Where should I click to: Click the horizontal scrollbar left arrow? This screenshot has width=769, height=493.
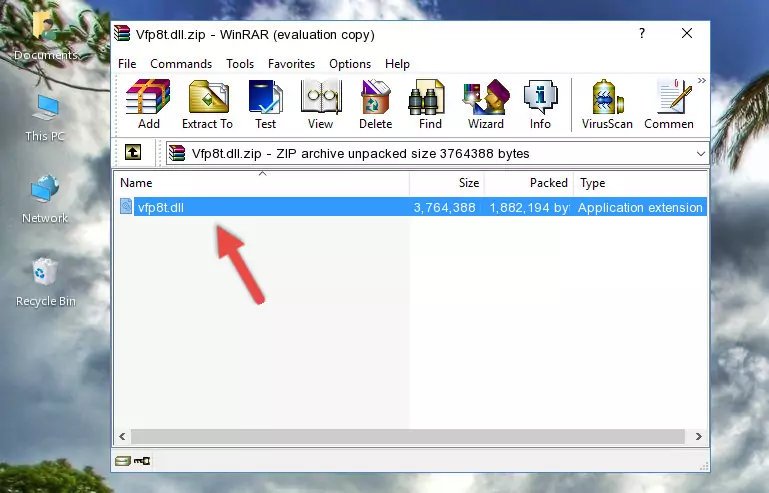pyautogui.click(x=123, y=436)
